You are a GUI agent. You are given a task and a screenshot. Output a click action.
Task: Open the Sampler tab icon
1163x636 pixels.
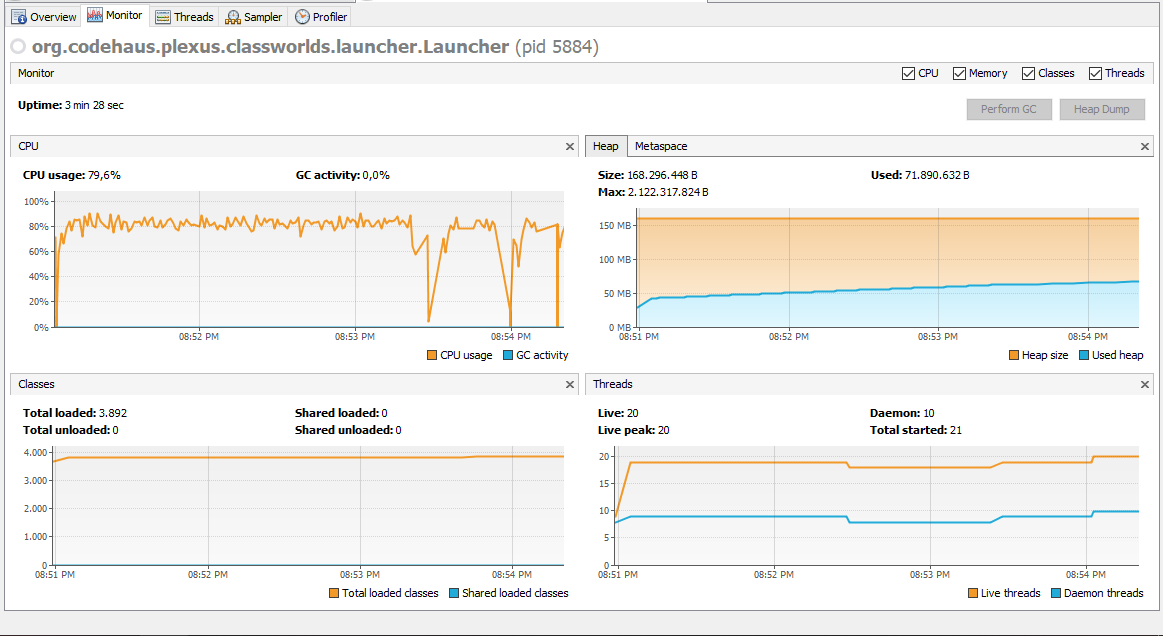[233, 16]
